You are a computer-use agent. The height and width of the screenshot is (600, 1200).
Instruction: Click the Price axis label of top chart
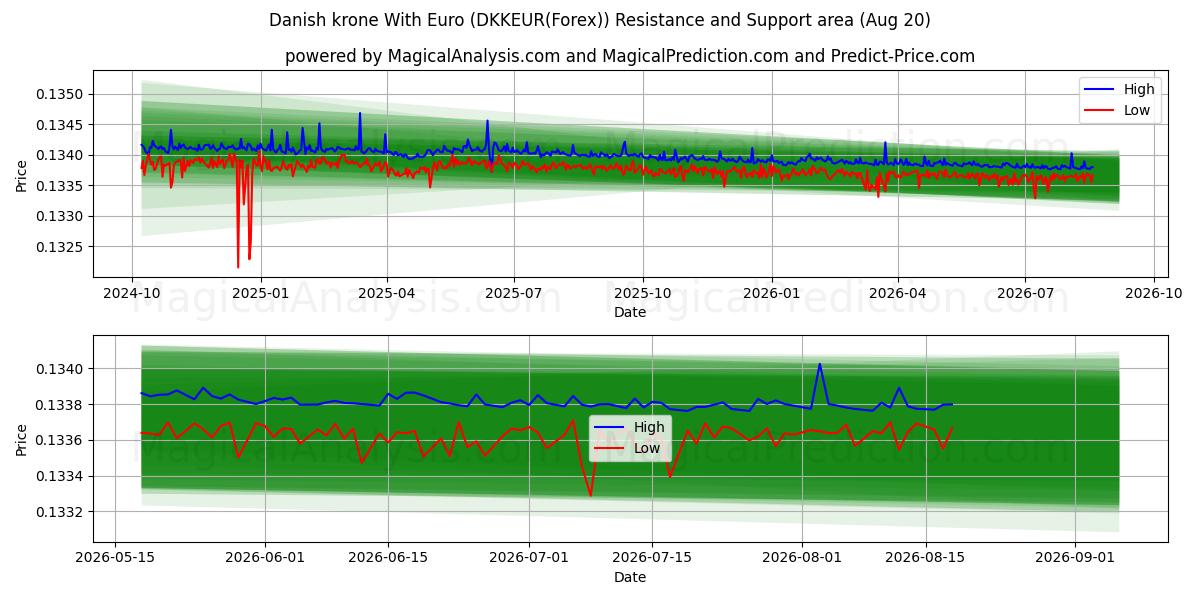tap(22, 173)
